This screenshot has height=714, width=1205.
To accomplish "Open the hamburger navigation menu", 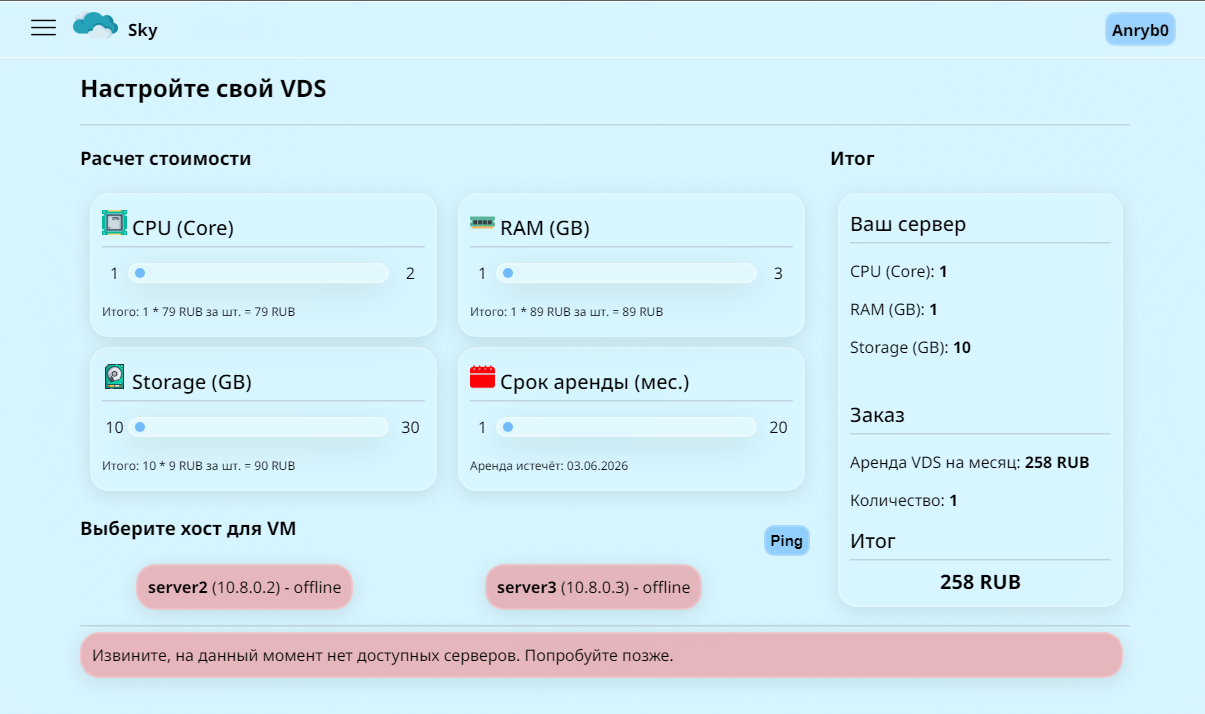I will pos(43,28).
